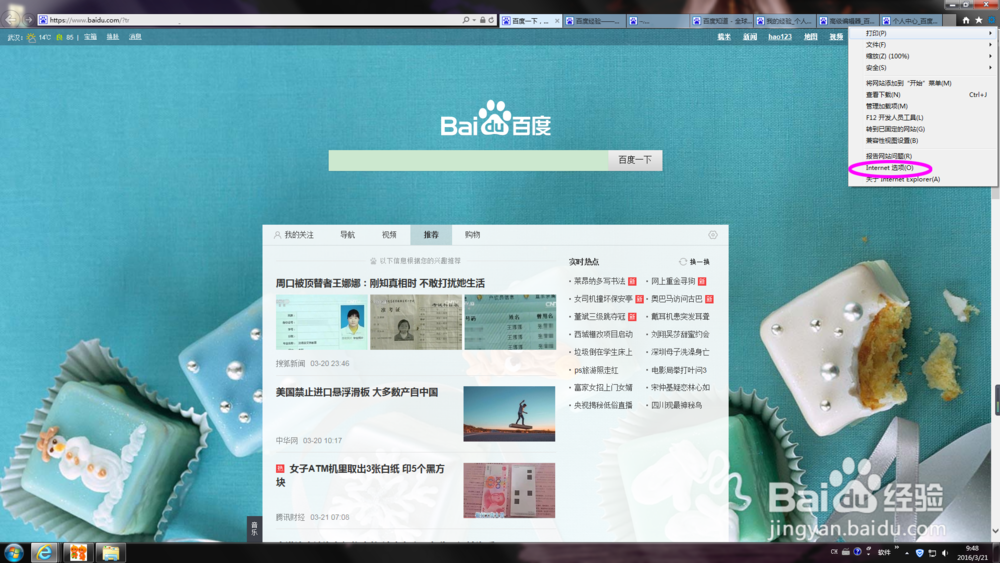
Task: Close the 百度一下 browser tab
Action: [557, 21]
